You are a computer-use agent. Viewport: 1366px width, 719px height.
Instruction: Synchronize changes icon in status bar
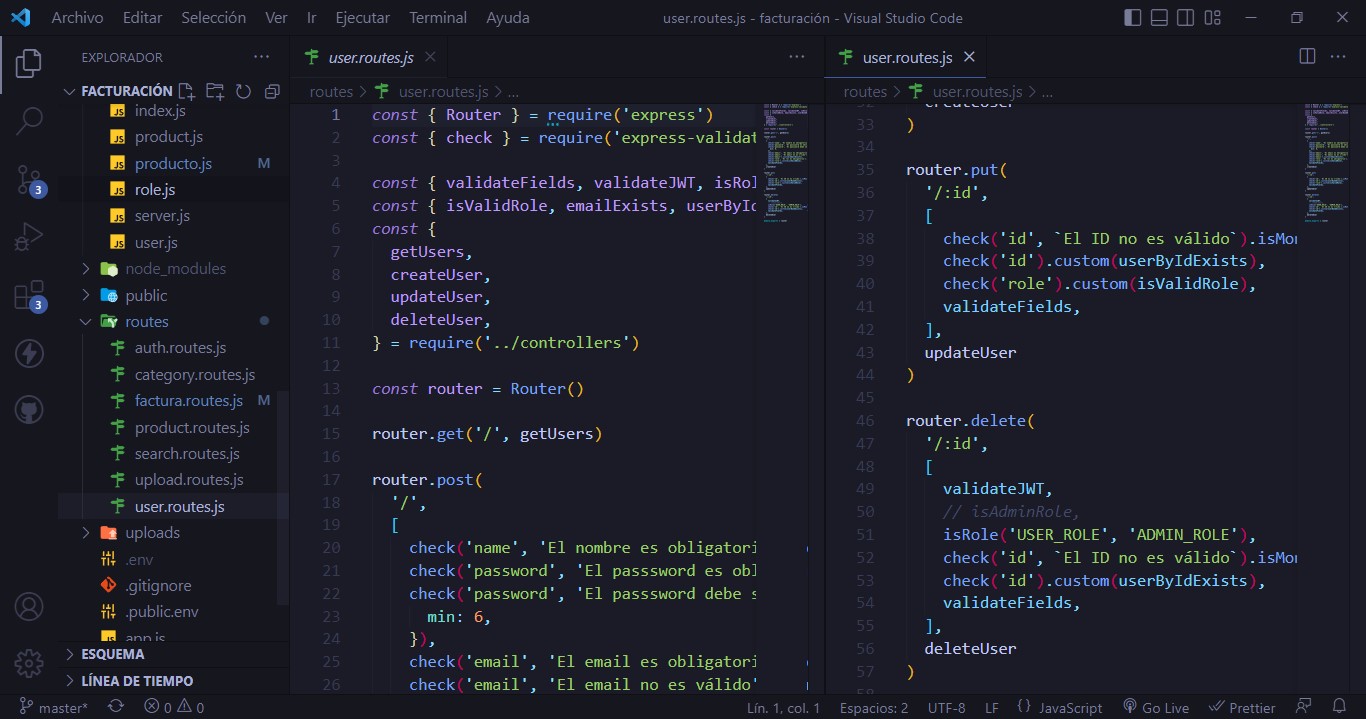(x=116, y=707)
